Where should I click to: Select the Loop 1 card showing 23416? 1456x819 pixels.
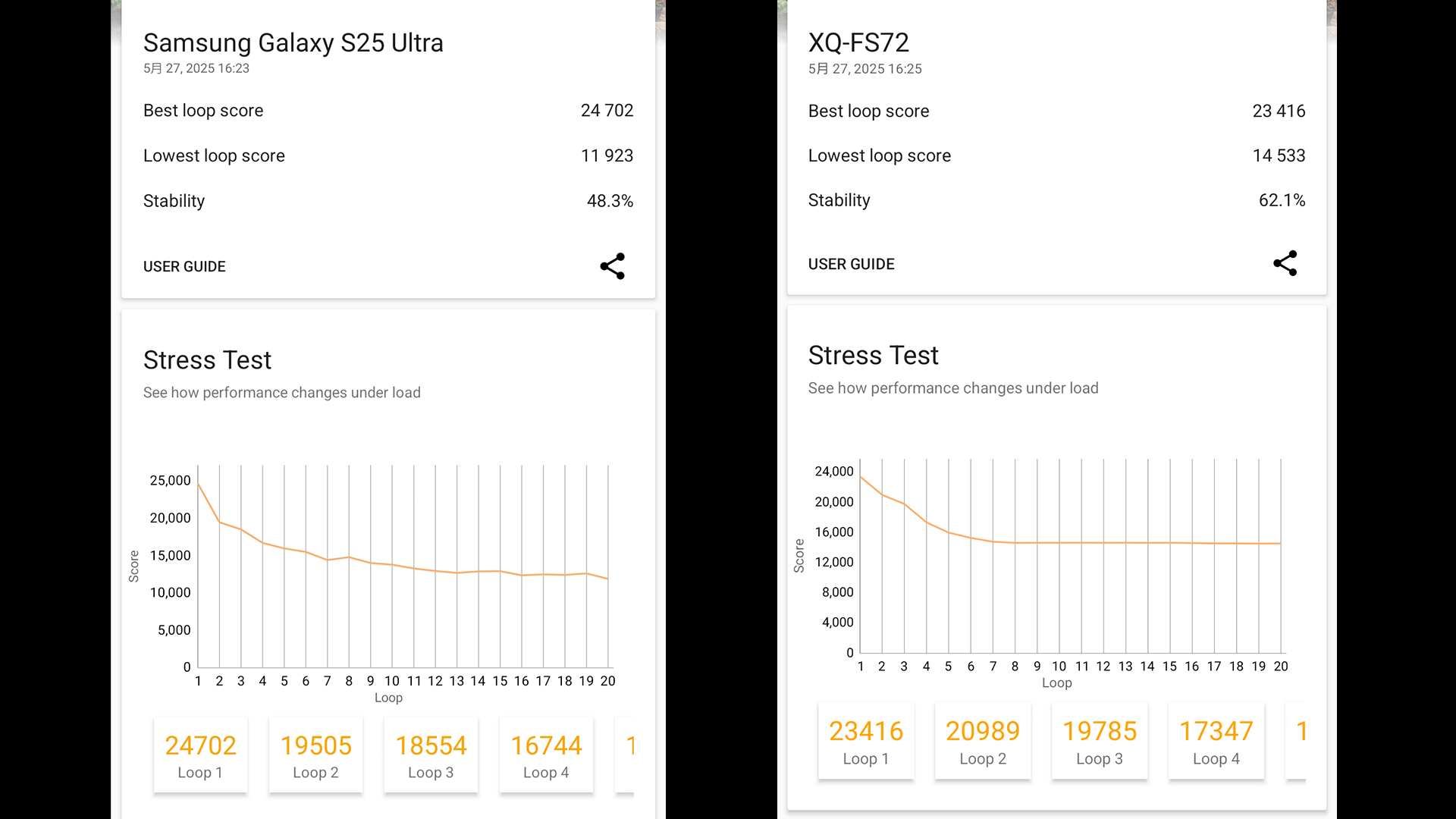tap(866, 742)
